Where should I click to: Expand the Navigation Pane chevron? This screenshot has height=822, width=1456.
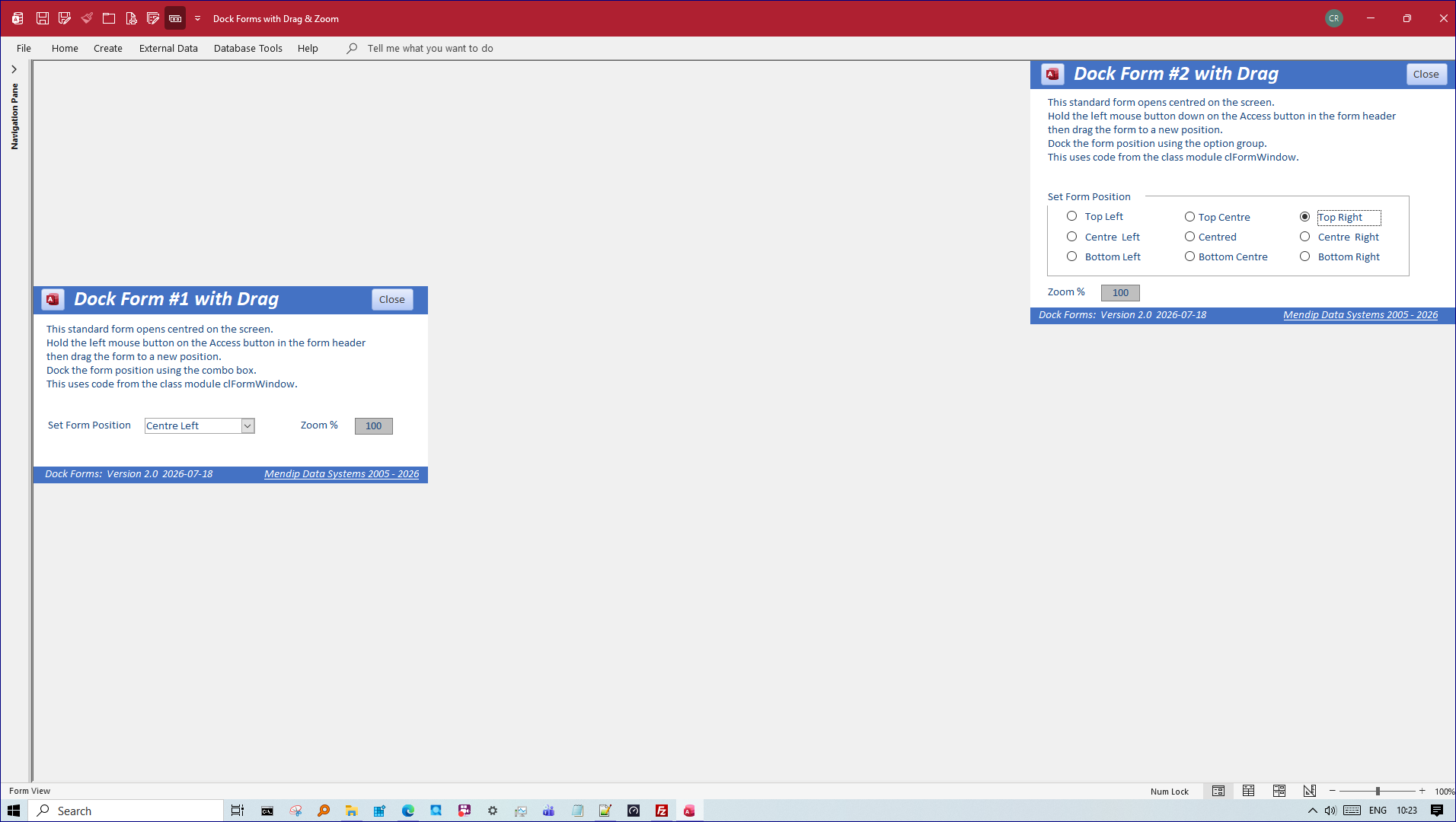click(x=14, y=69)
